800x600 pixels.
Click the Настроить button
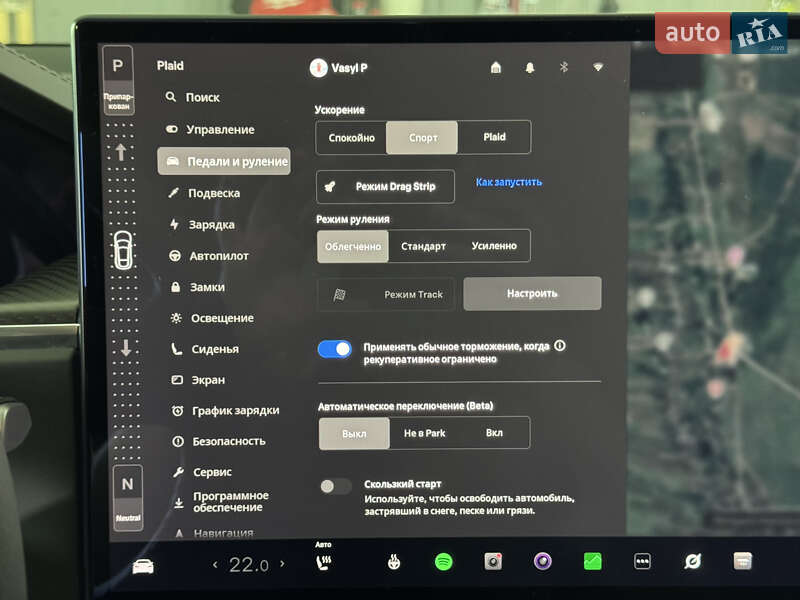[532, 293]
